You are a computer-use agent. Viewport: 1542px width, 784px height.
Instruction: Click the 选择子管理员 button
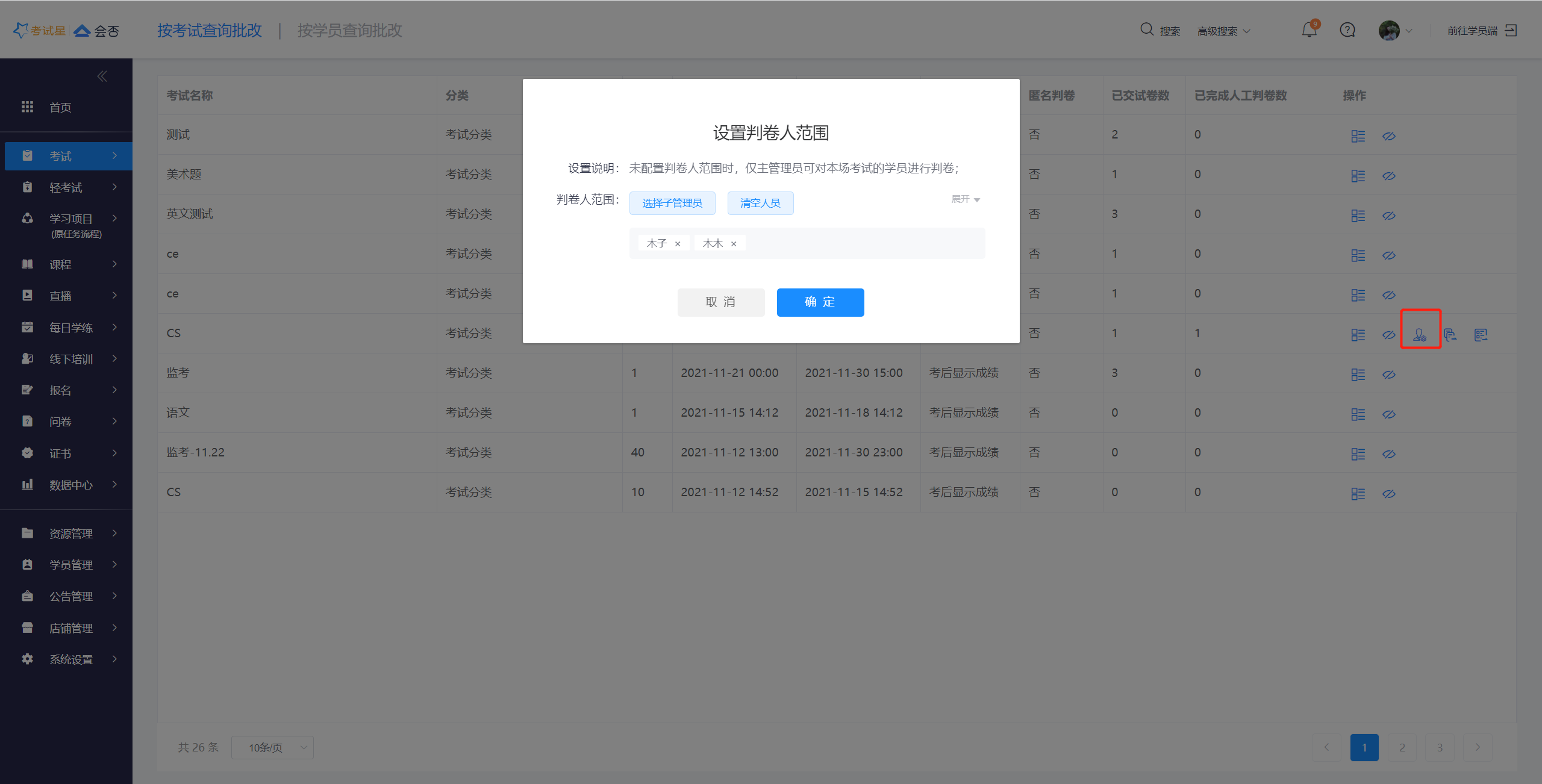click(x=672, y=203)
